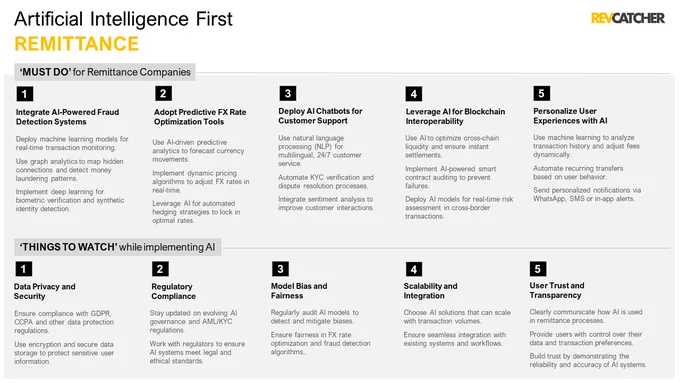This screenshot has height=383, width=680.
Task: Select number 5 badge above Personalize User Experiences
Action: (x=541, y=93)
